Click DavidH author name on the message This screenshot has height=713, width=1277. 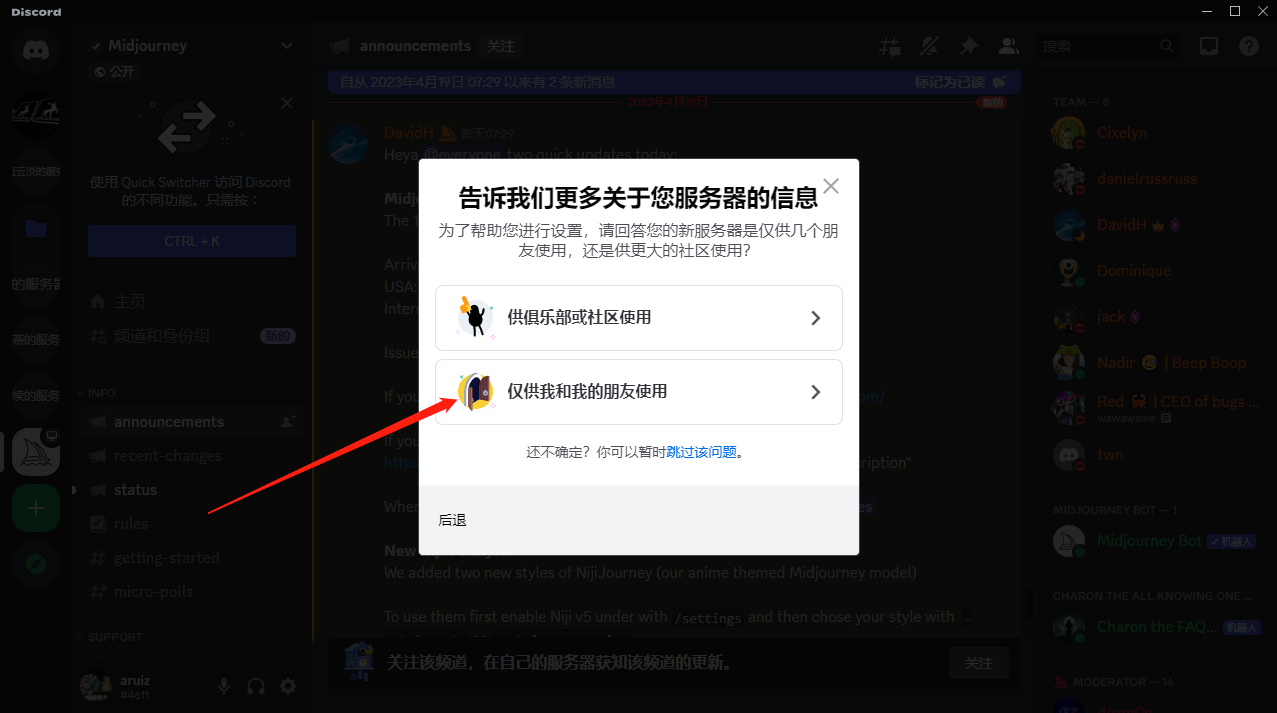point(409,133)
